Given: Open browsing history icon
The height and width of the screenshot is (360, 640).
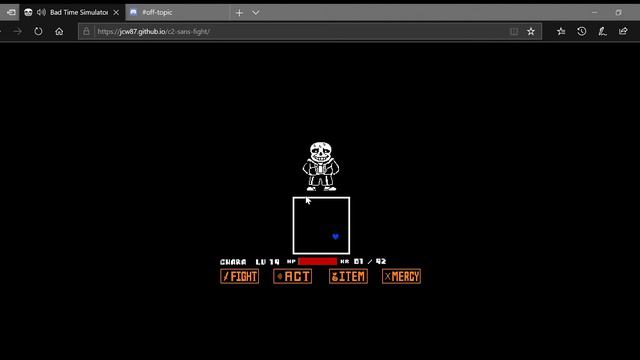Looking at the screenshot, I should pyautogui.click(x=582, y=31).
